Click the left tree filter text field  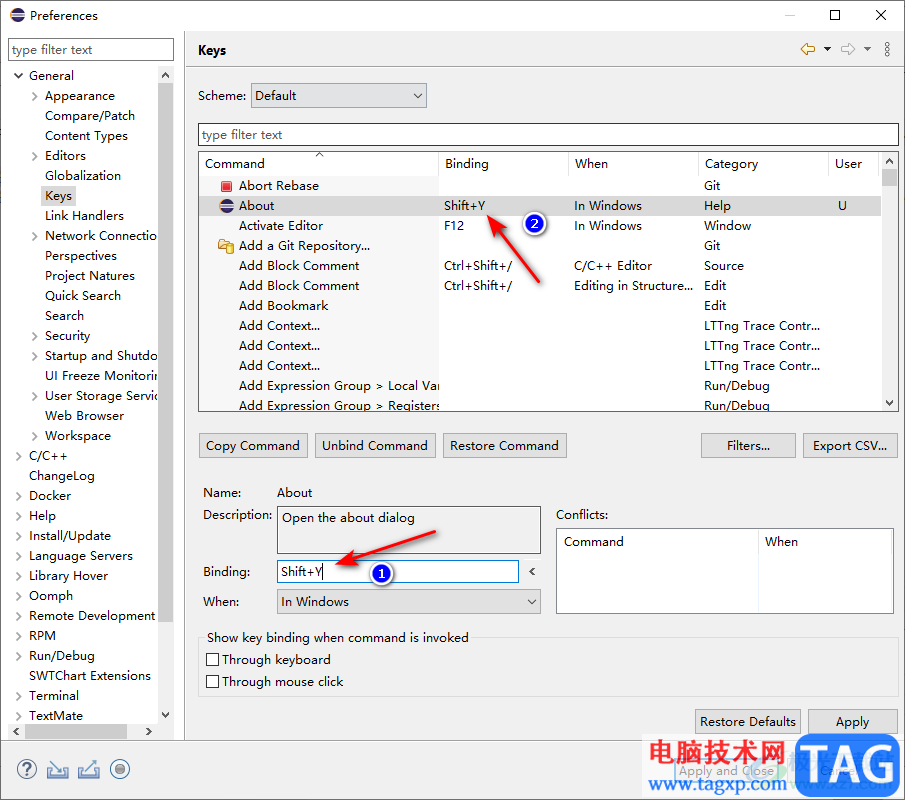pyautogui.click(x=91, y=50)
